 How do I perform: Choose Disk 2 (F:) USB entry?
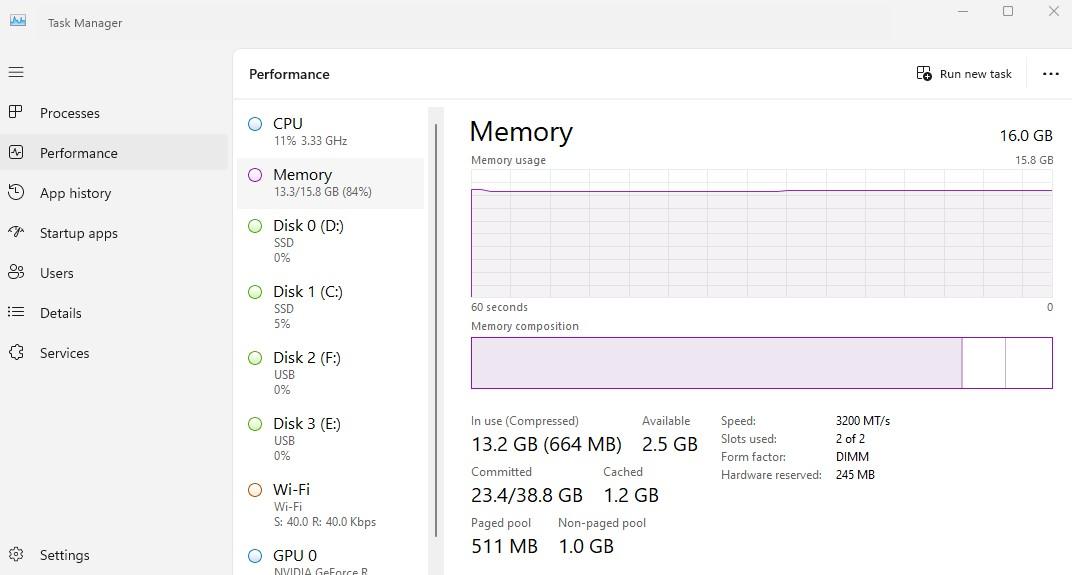(x=330, y=373)
